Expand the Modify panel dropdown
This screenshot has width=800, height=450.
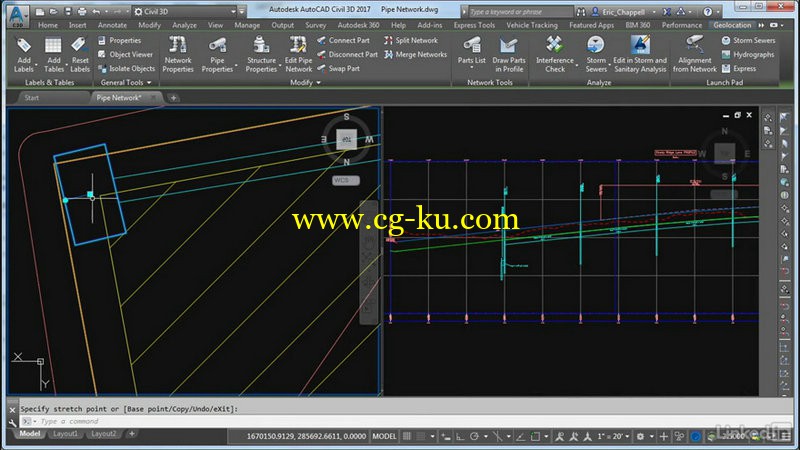coord(305,82)
